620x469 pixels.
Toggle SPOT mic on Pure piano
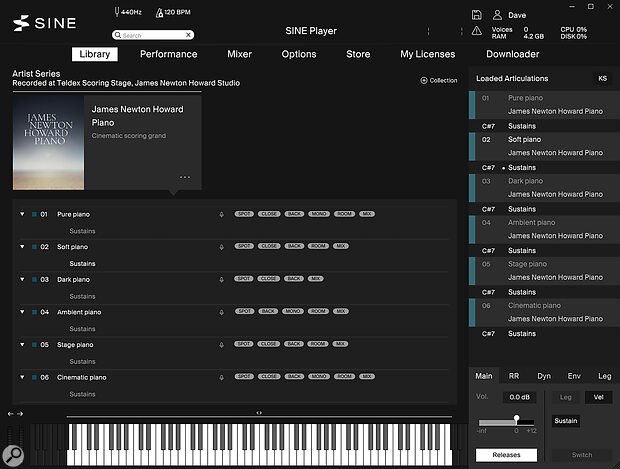244,214
